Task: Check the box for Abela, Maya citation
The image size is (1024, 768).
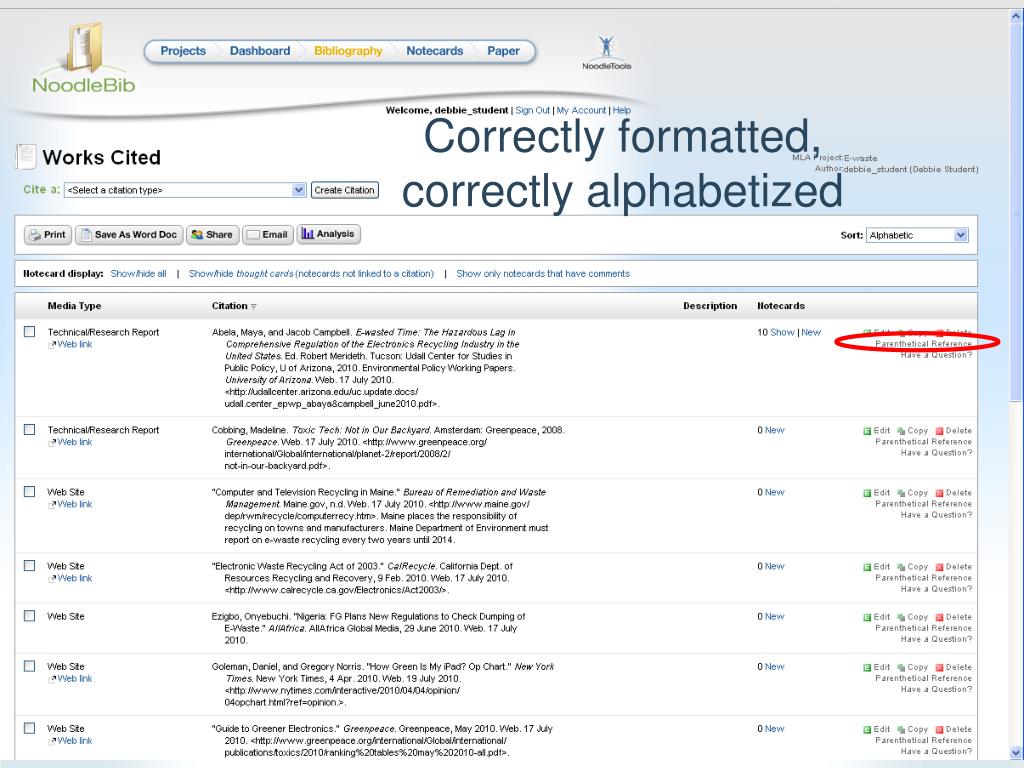Action: 30,332
